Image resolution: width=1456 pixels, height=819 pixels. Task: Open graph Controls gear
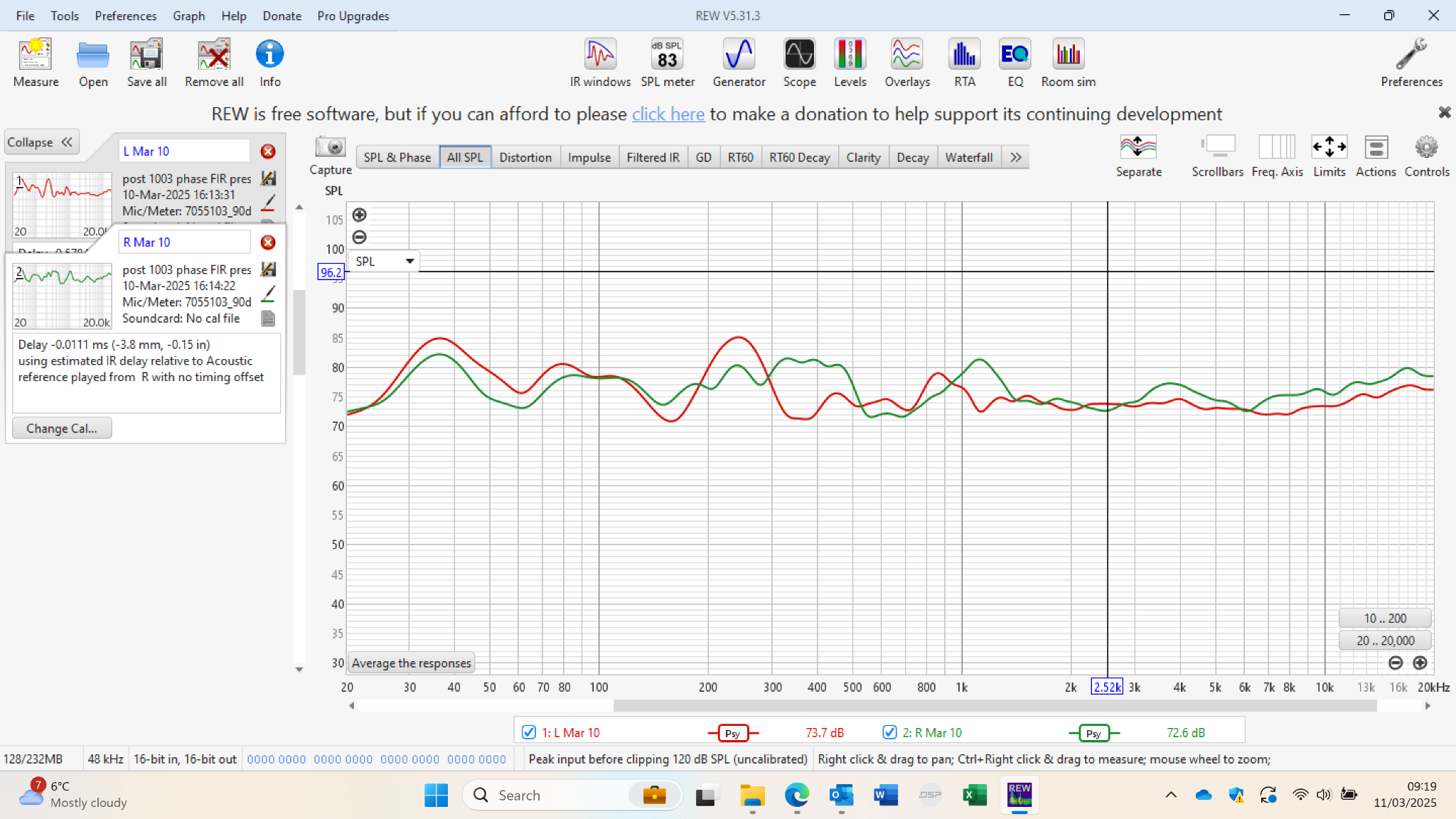click(1426, 156)
